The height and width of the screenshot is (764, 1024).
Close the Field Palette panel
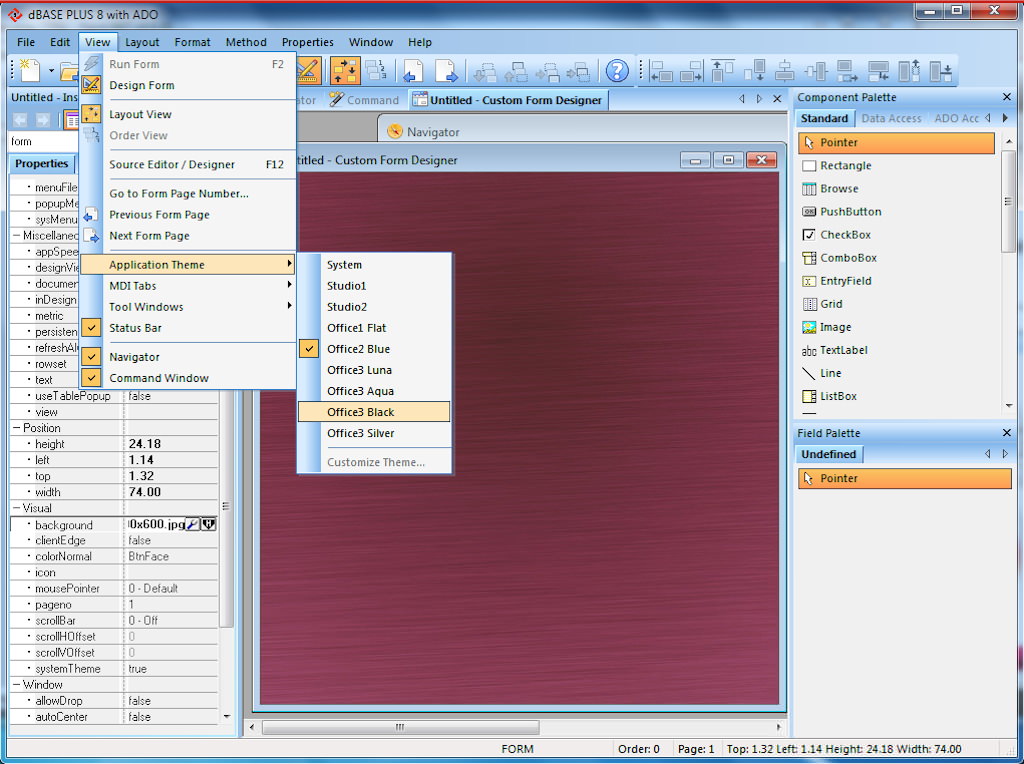tap(1006, 433)
